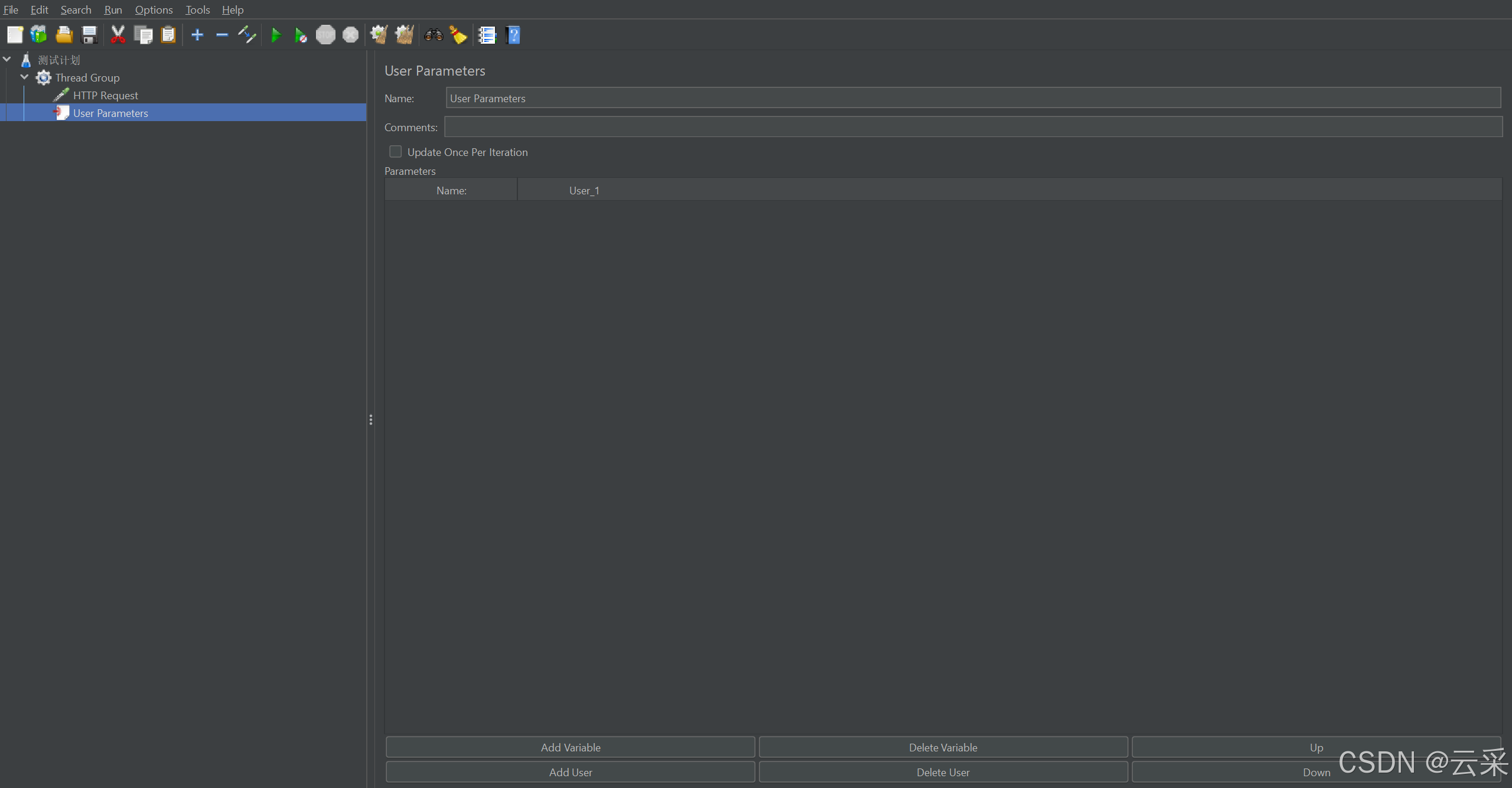Image resolution: width=1512 pixels, height=788 pixels.
Task: Click the Delete Variable button
Action: tap(943, 747)
